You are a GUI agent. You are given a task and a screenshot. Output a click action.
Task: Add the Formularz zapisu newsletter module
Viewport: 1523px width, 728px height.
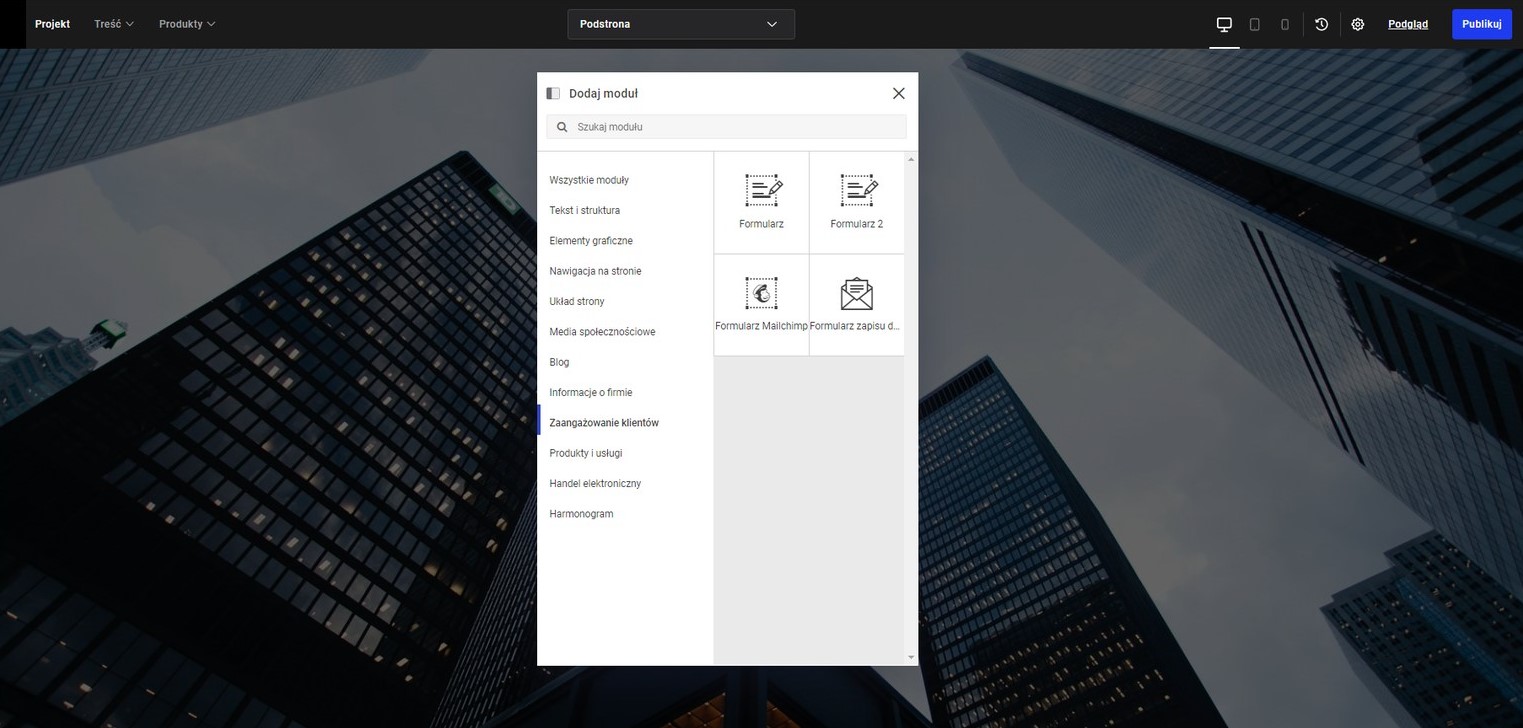(857, 305)
